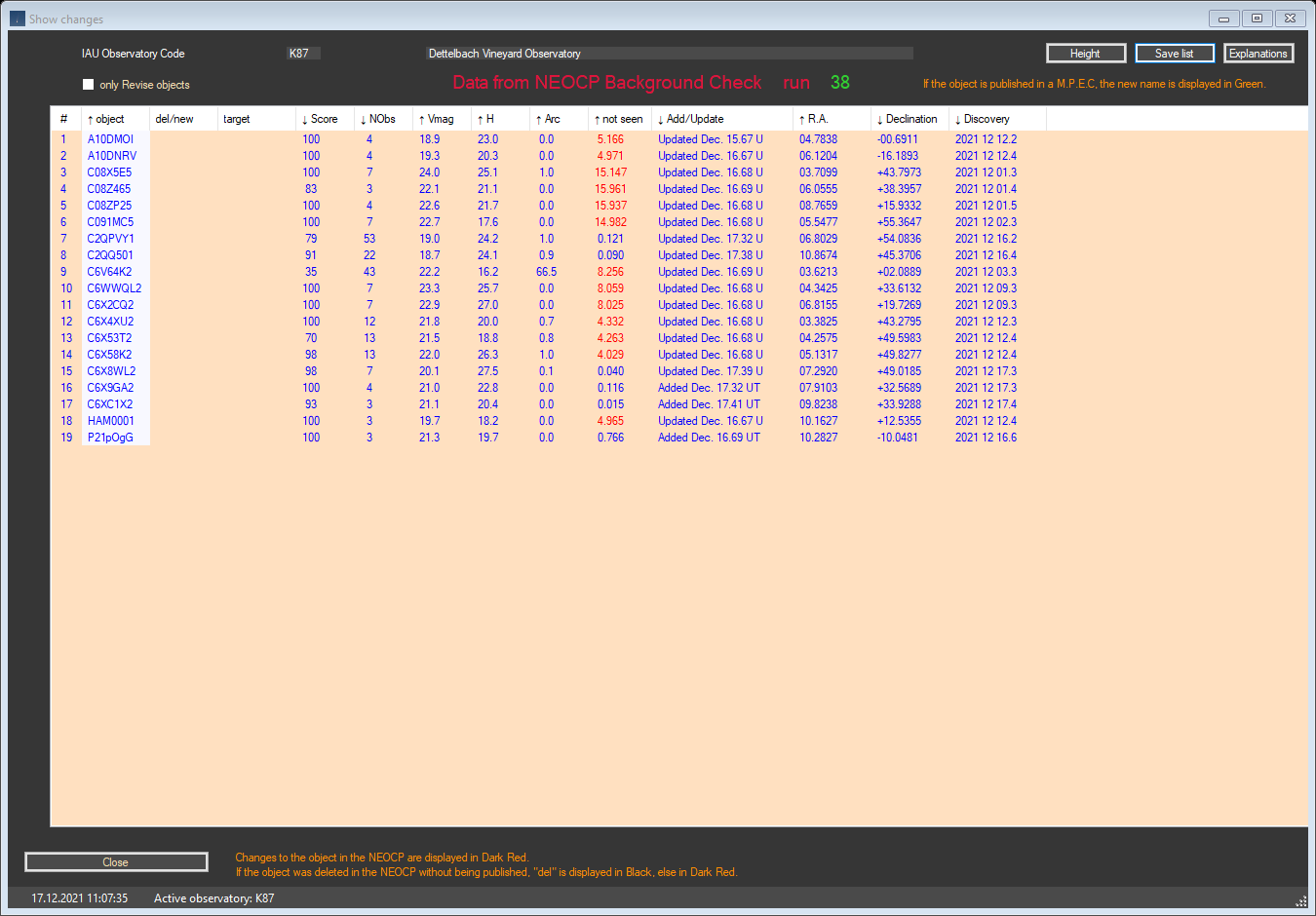The height and width of the screenshot is (916, 1316).
Task: Click the target column header
Action: (256, 119)
